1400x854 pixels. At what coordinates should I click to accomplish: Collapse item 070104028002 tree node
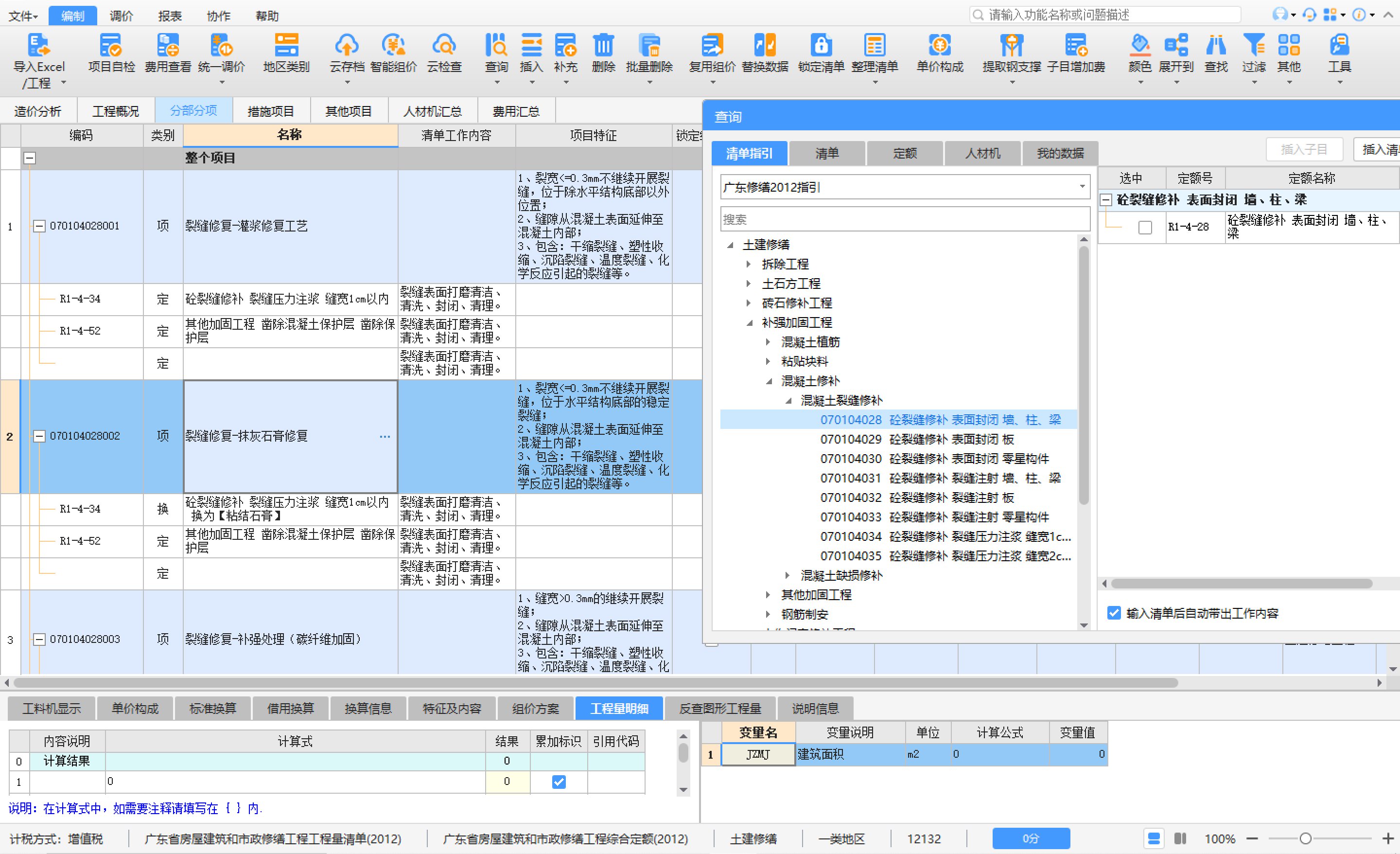point(38,436)
